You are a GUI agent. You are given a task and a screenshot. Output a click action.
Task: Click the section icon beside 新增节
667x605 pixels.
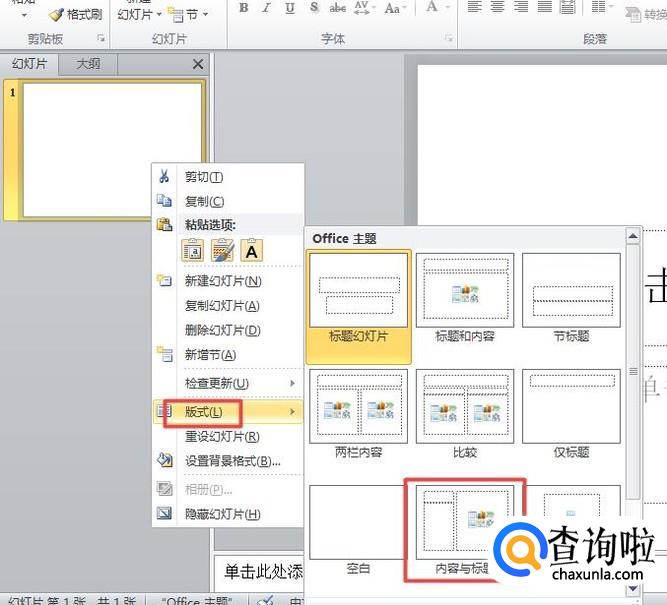click(164, 354)
